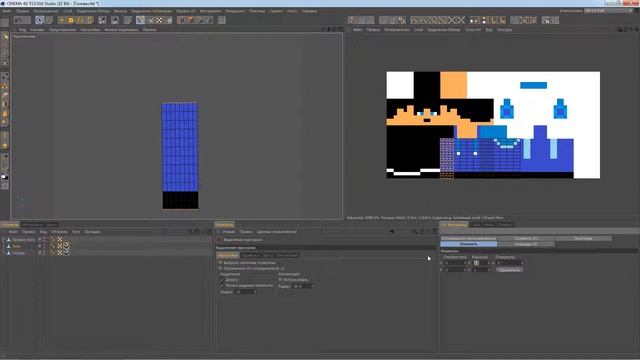Click the paint bucket style tool in left palette

coord(5,113)
